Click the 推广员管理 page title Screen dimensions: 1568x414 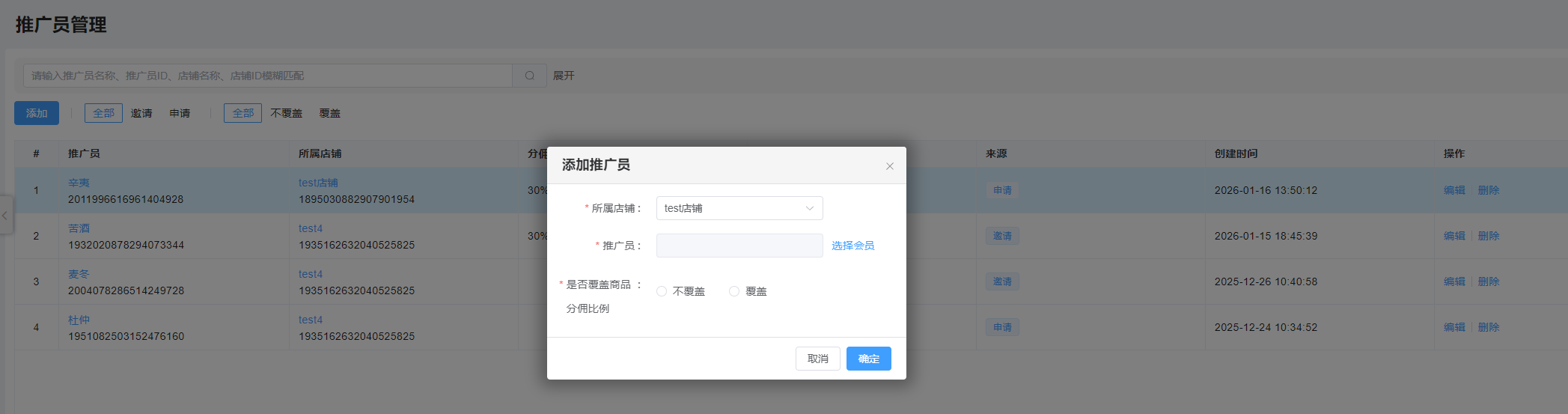click(61, 25)
